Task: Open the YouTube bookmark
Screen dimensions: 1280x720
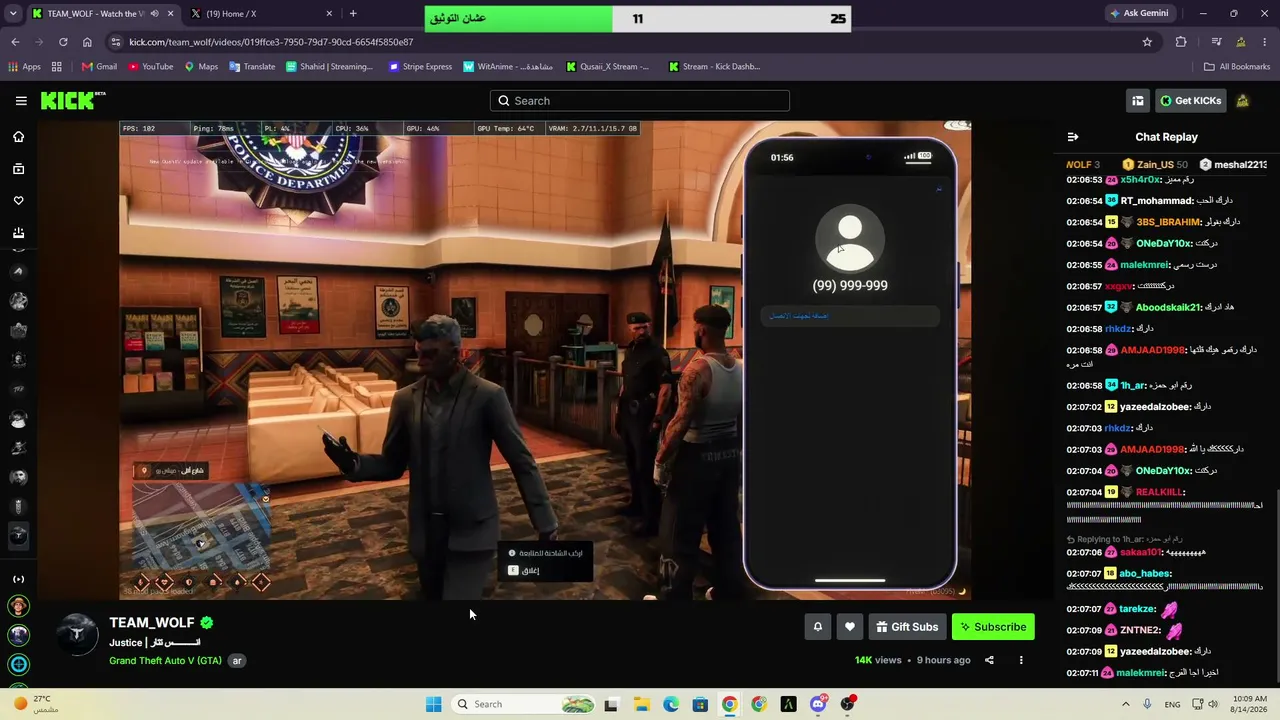Action: [x=151, y=67]
